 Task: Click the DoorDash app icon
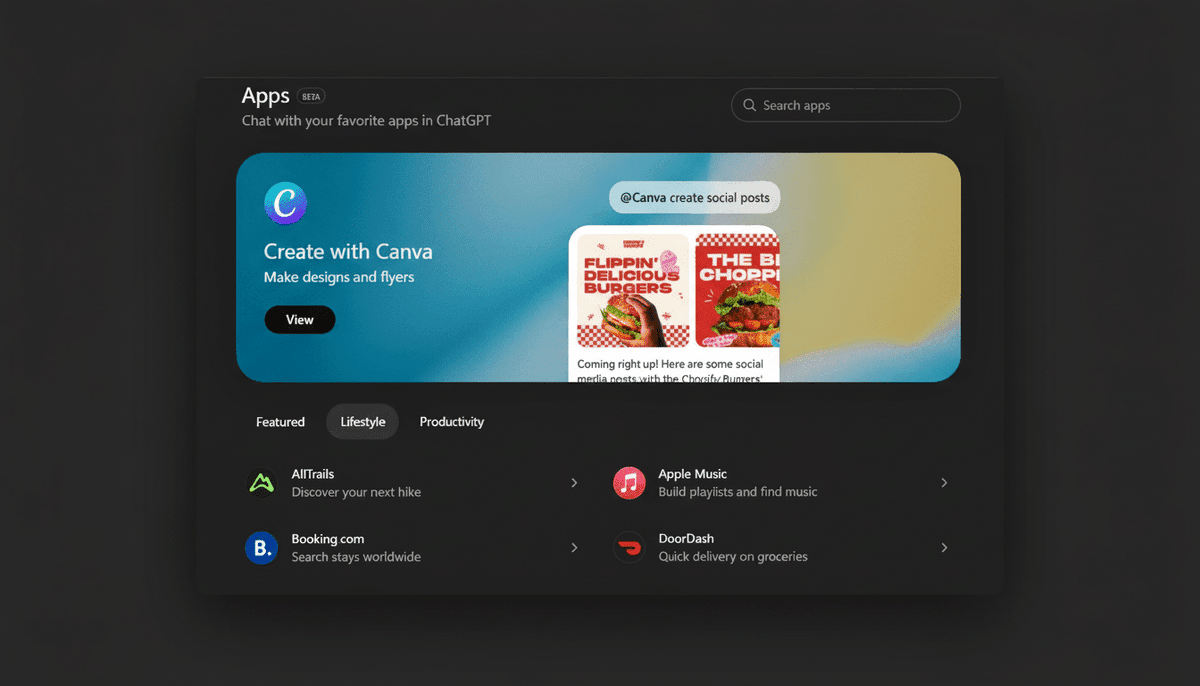[x=629, y=548]
